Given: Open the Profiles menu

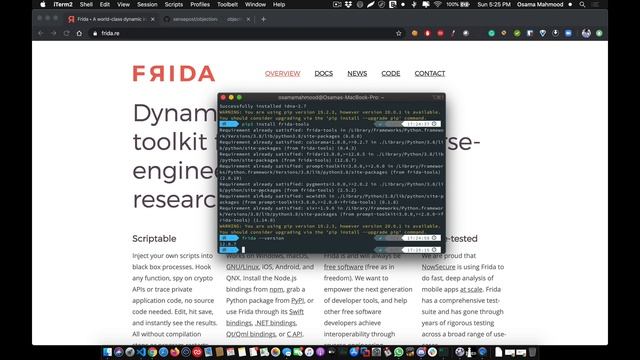Looking at the screenshot, I should pos(200,4).
